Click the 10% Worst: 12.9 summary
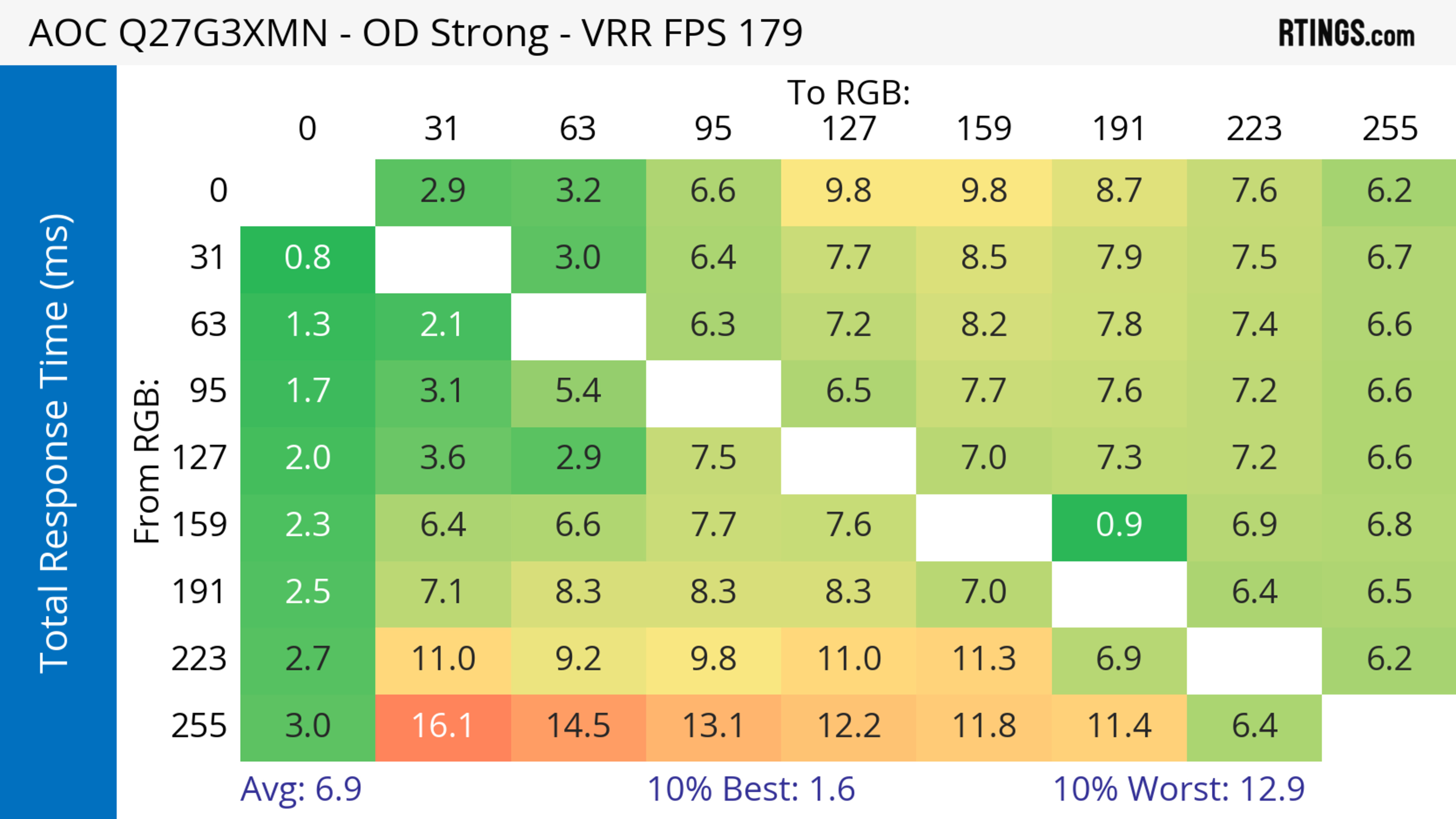 point(1178,789)
